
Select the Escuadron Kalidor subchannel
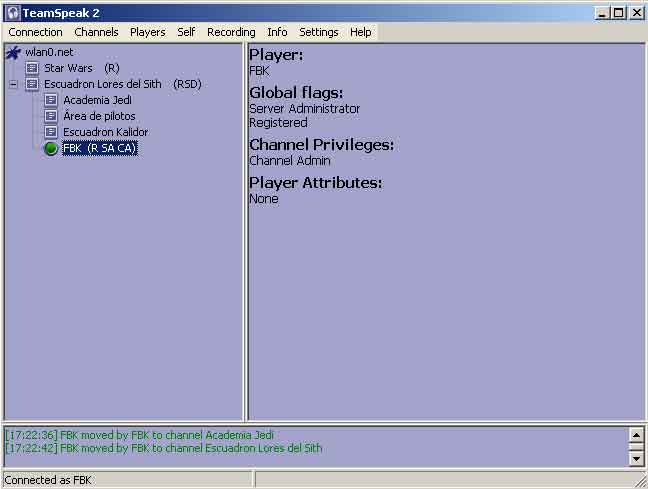pos(105,132)
